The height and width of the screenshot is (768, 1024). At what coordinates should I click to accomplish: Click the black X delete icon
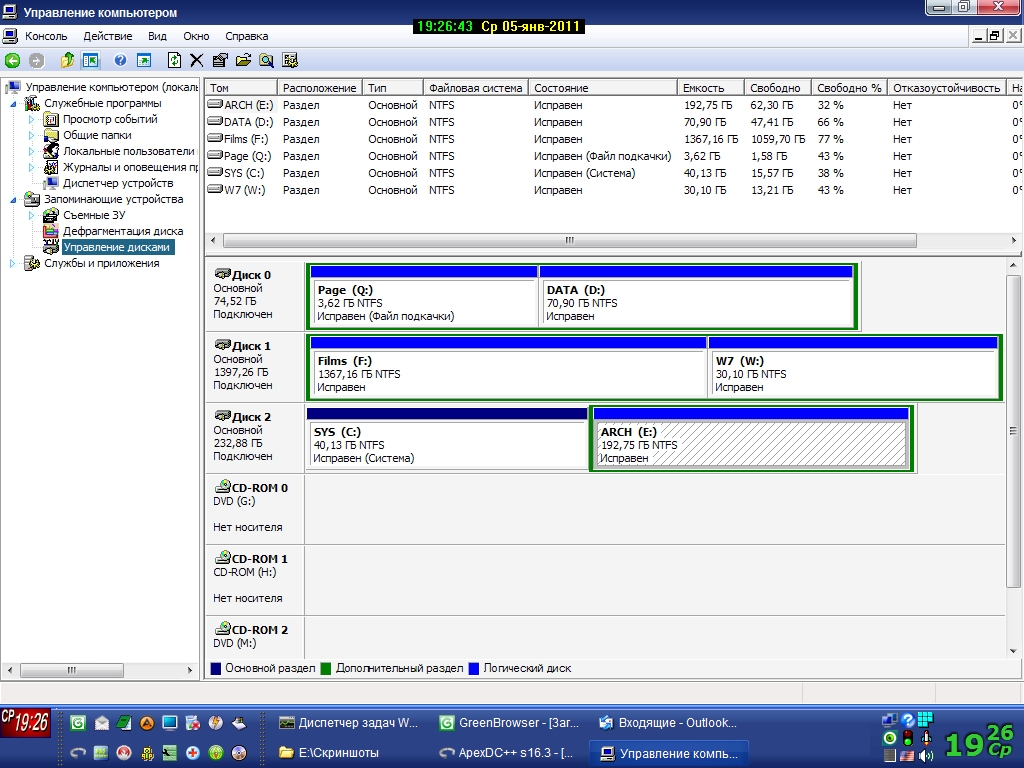coord(197,61)
